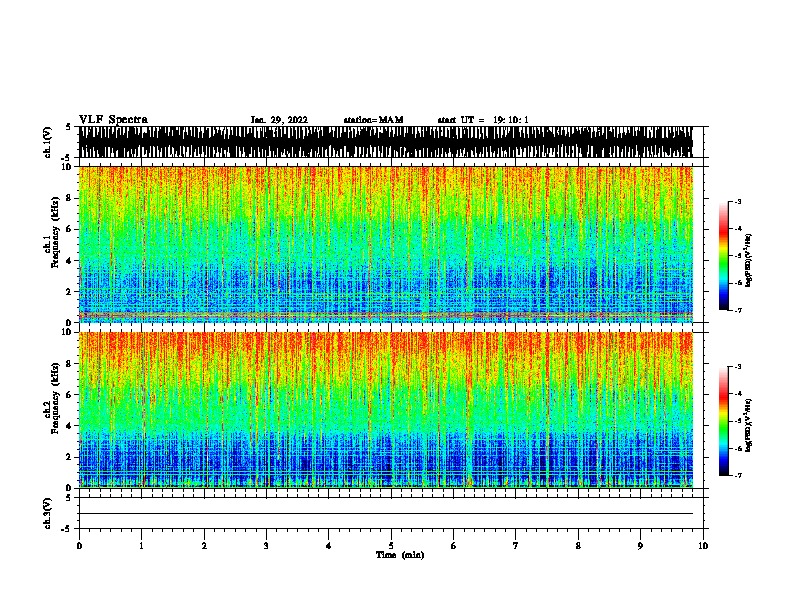Click time axis tick label "0"
The width and height of the screenshot is (792, 612).
click(x=79, y=546)
